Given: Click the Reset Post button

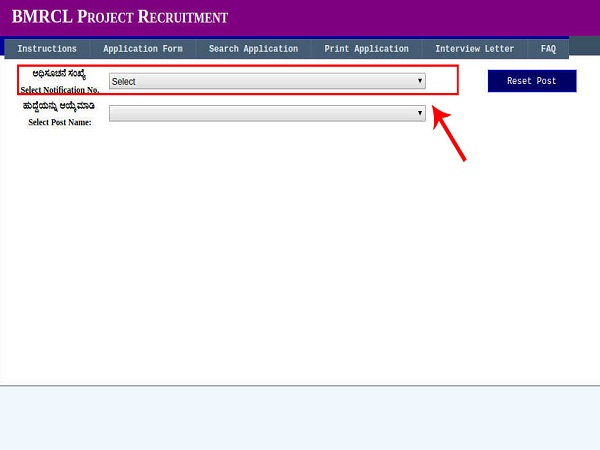Looking at the screenshot, I should pyautogui.click(x=532, y=81).
